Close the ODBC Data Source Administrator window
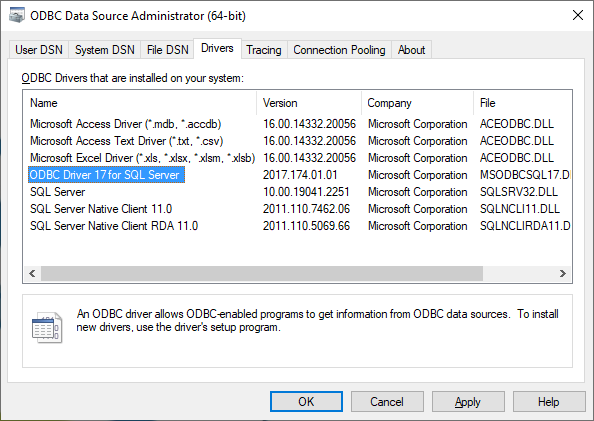The image size is (594, 421). (x=578, y=16)
